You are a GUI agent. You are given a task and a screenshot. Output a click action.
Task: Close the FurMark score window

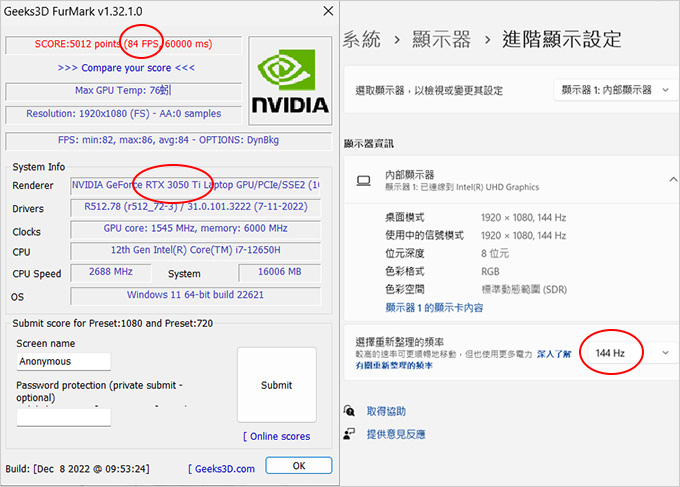[328, 11]
